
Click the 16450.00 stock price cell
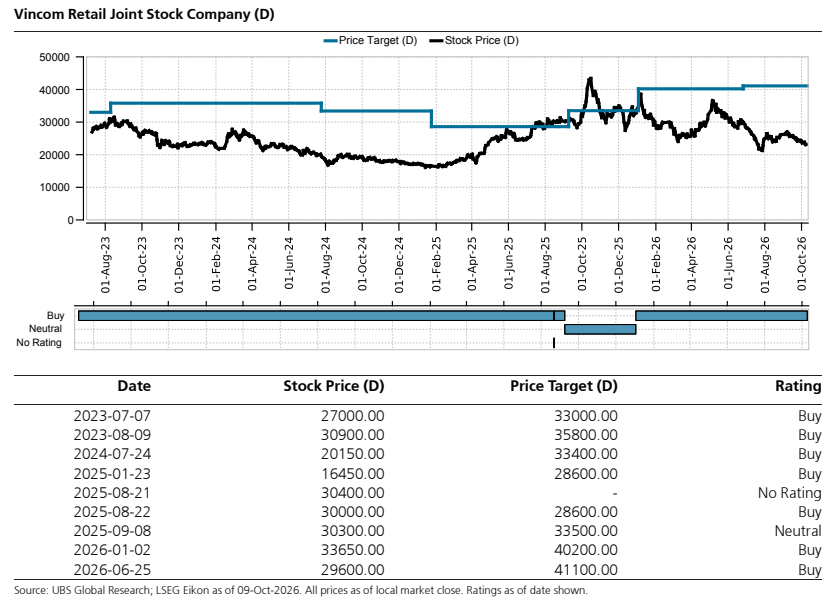pyautogui.click(x=352, y=474)
